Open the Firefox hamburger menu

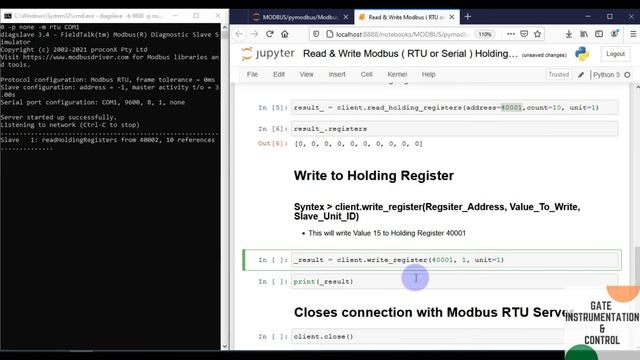pos(633,34)
